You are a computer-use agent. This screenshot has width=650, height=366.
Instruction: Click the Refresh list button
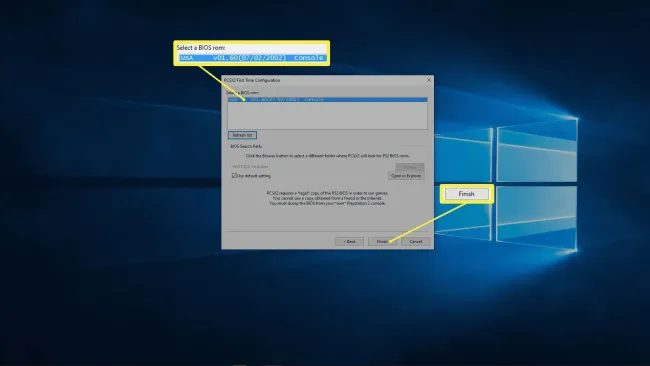242,135
